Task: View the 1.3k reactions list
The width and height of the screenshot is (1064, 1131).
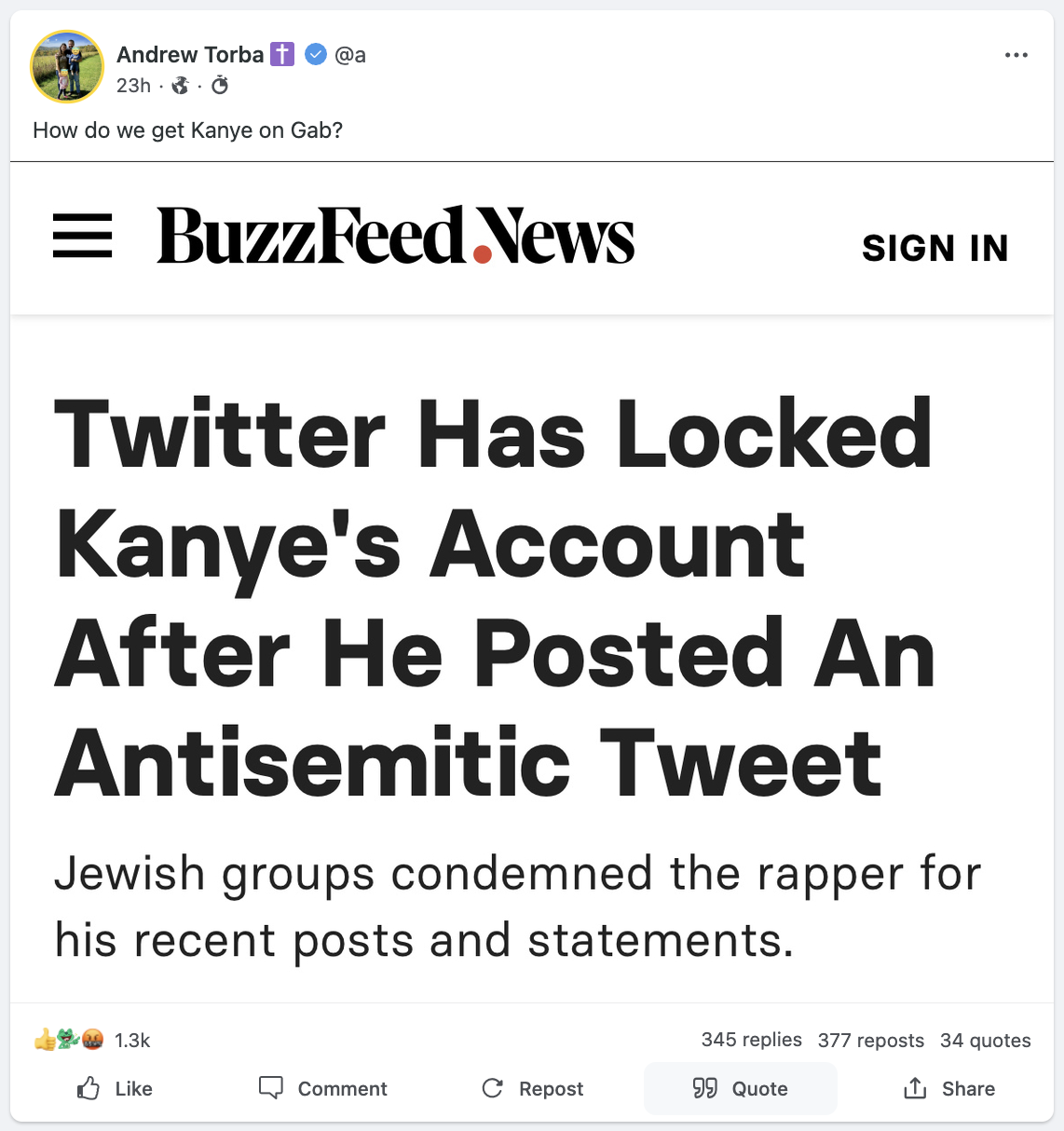Action: pyautogui.click(x=131, y=1041)
